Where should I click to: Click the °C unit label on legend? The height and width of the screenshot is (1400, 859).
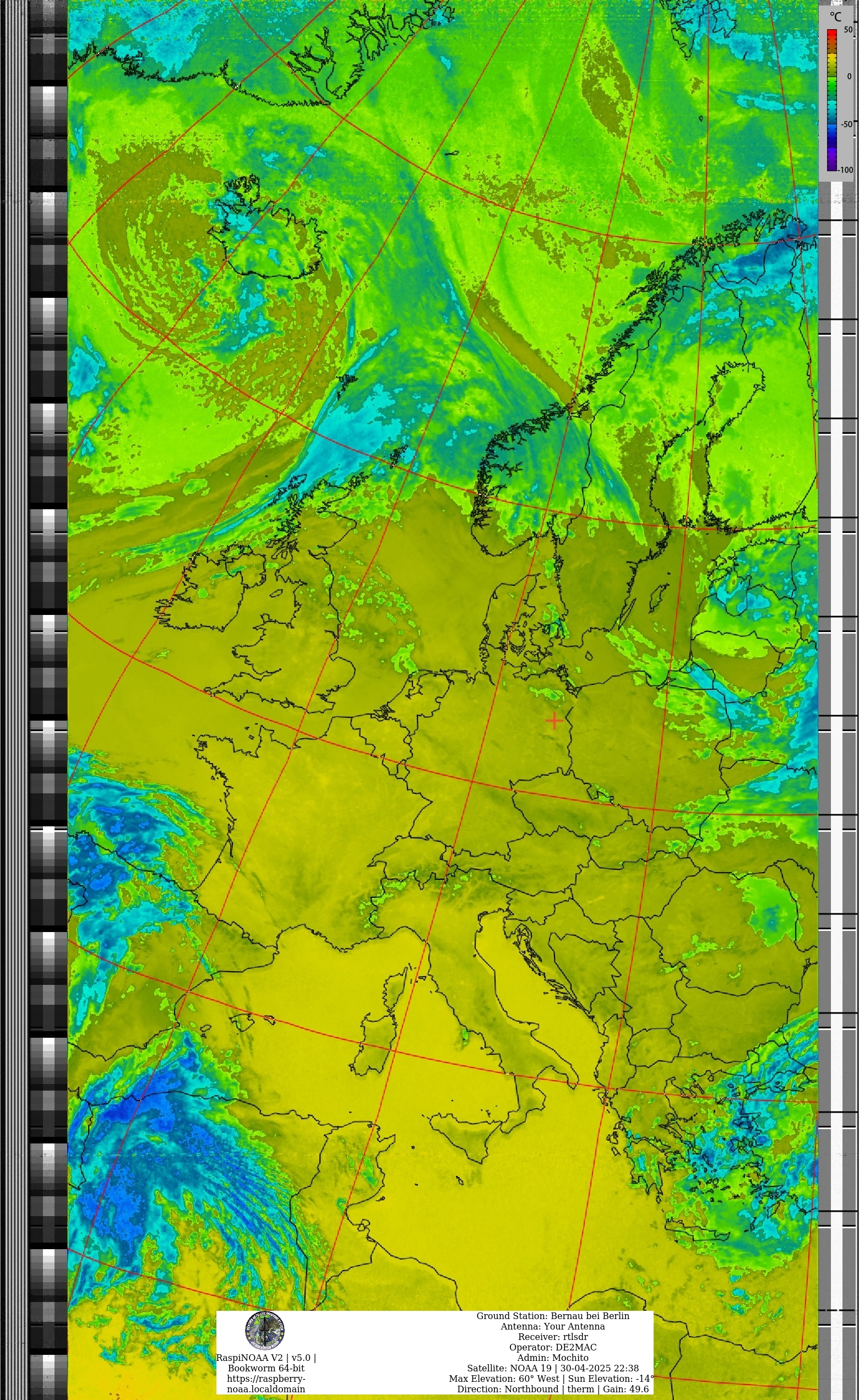pos(835,17)
